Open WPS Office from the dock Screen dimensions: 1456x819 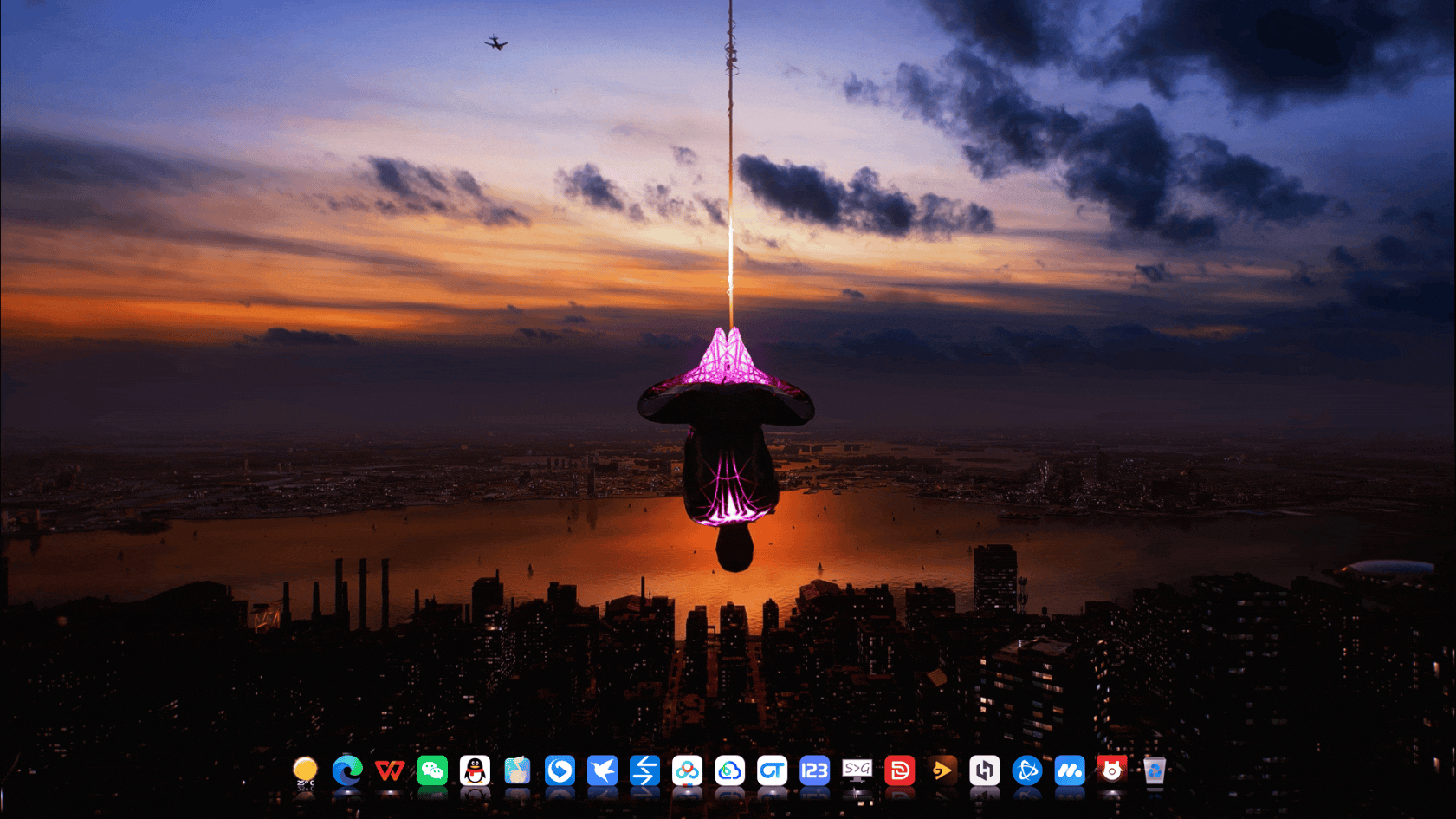(390, 770)
